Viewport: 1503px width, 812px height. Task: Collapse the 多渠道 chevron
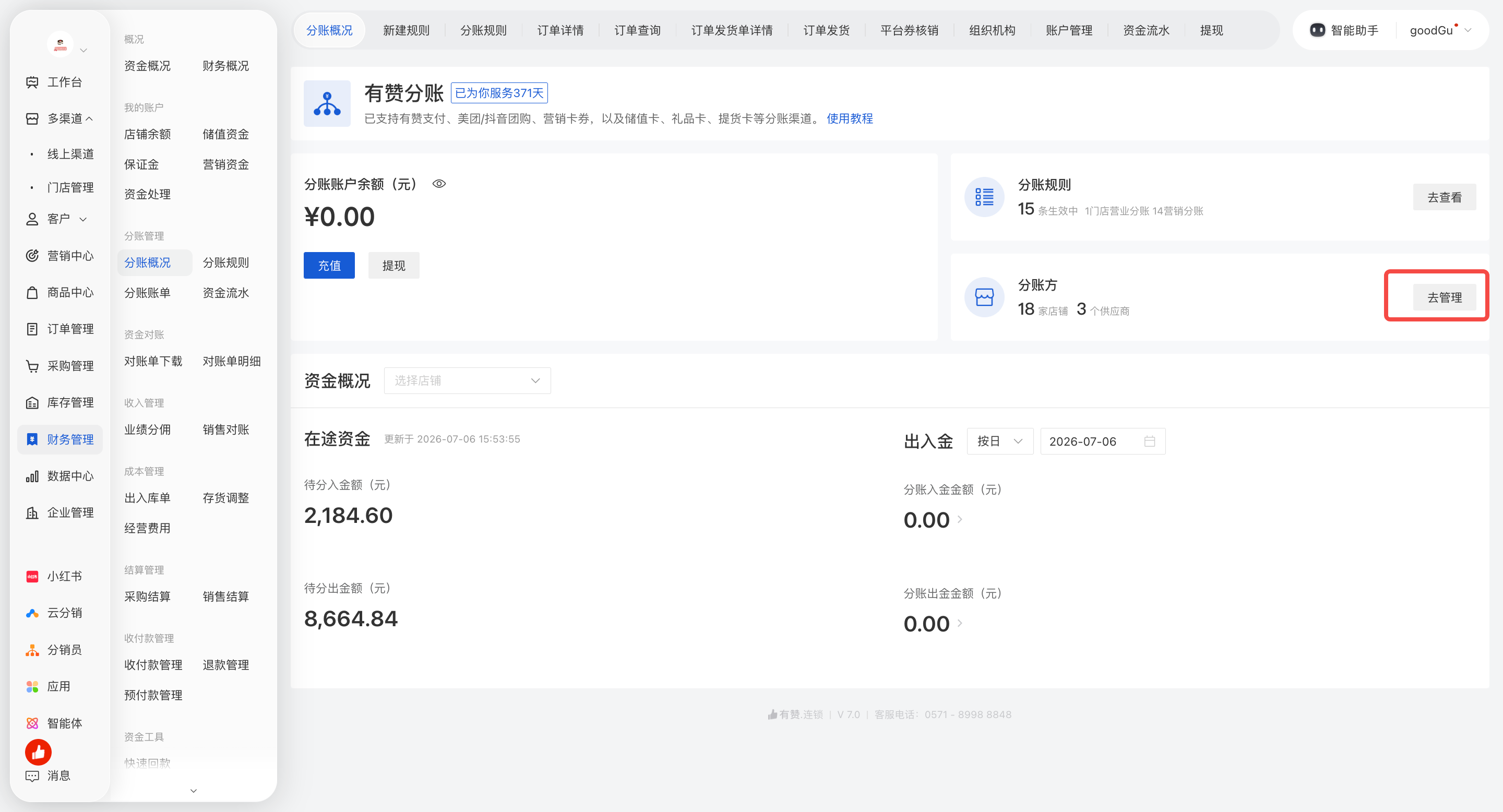pos(89,119)
